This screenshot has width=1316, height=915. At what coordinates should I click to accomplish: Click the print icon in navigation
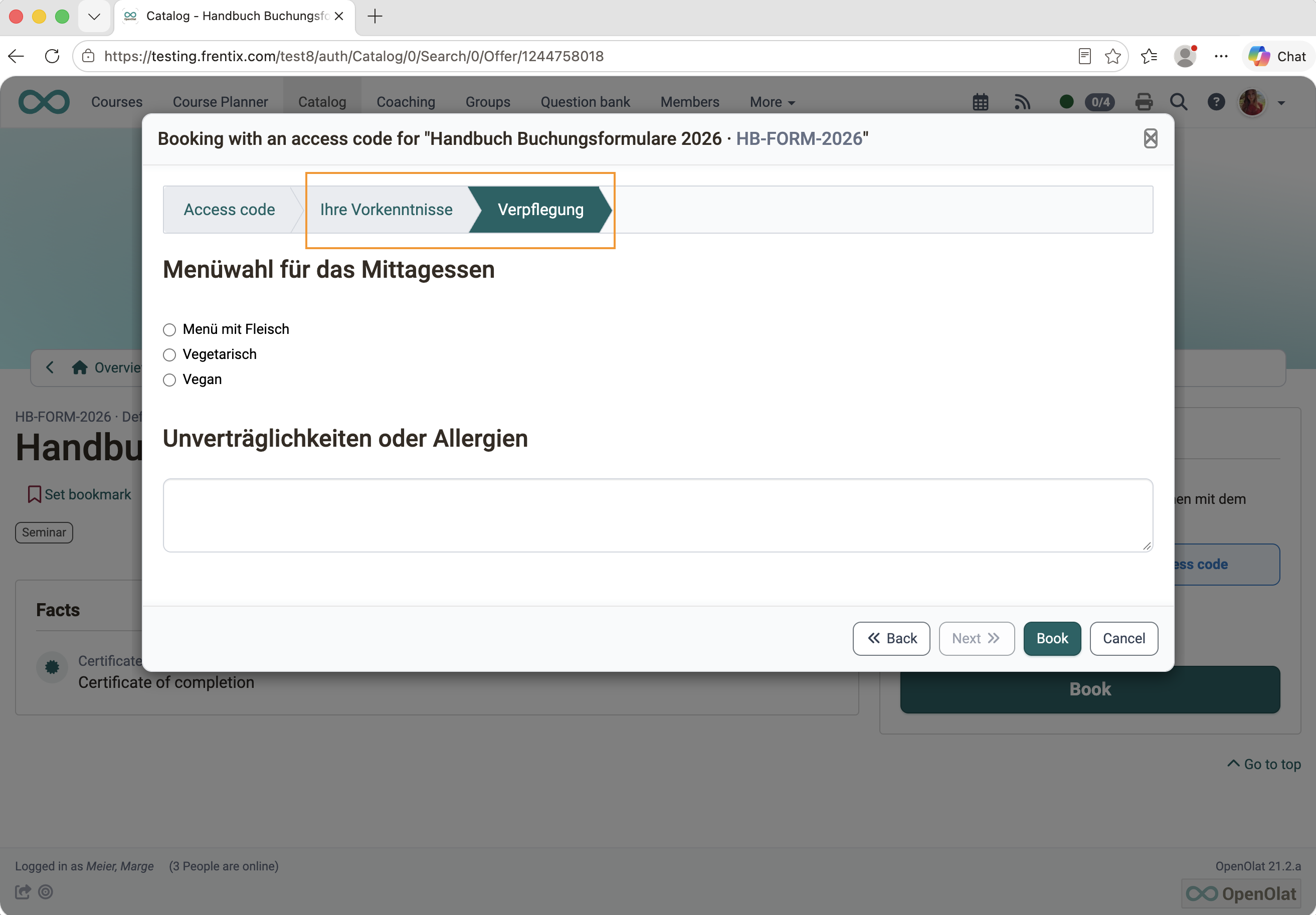[x=1144, y=102]
